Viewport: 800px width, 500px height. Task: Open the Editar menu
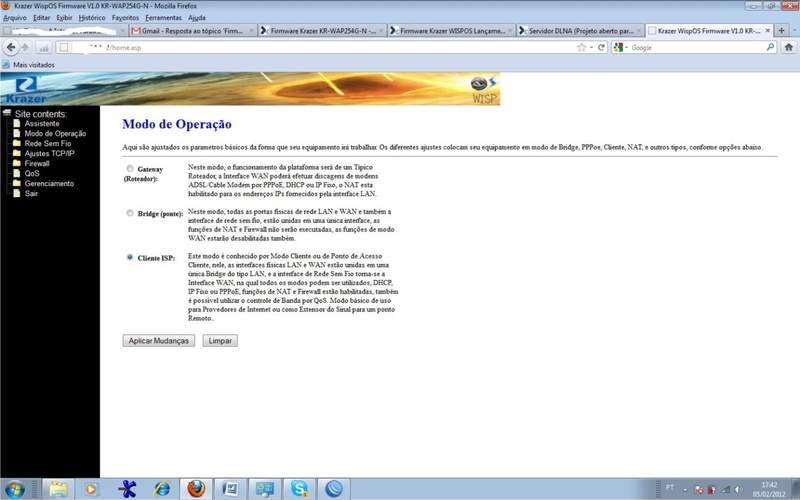click(x=41, y=18)
